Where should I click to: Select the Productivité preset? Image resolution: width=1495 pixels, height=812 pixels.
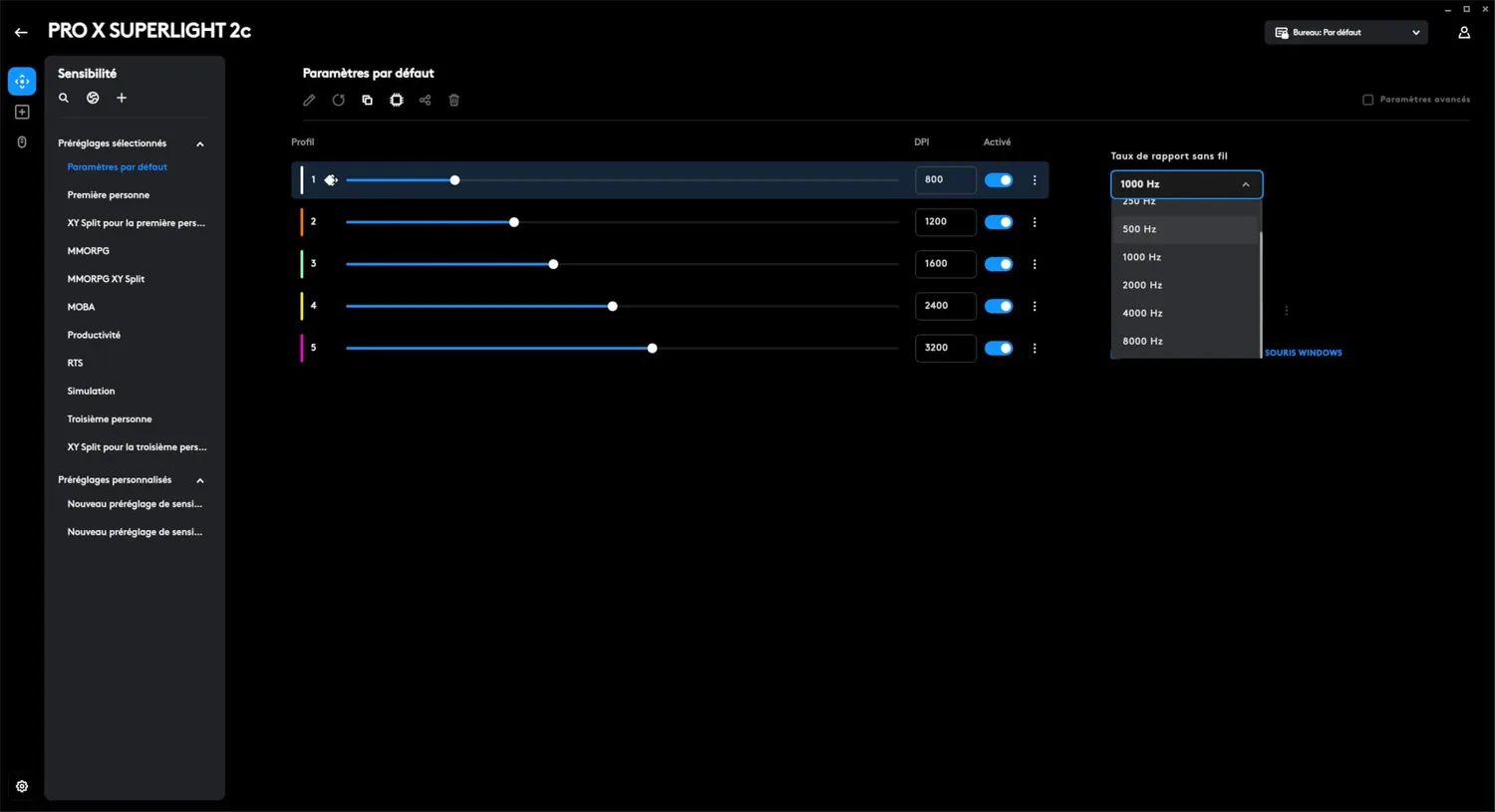point(94,335)
